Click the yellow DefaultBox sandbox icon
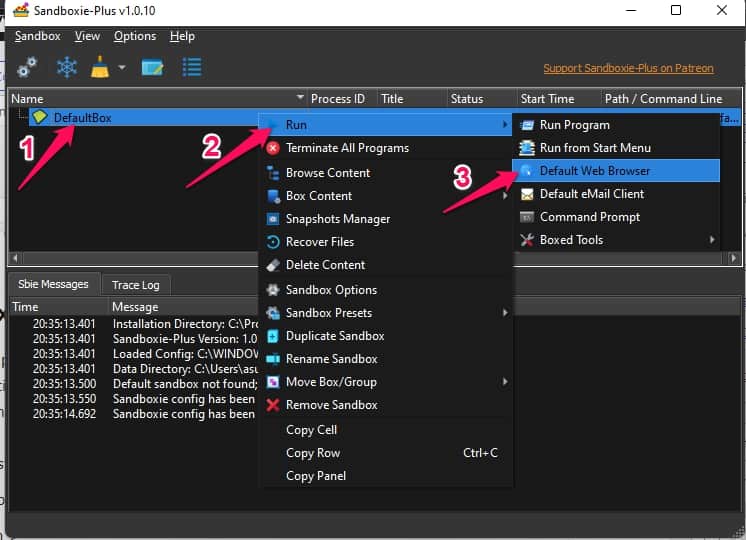 tap(40, 117)
